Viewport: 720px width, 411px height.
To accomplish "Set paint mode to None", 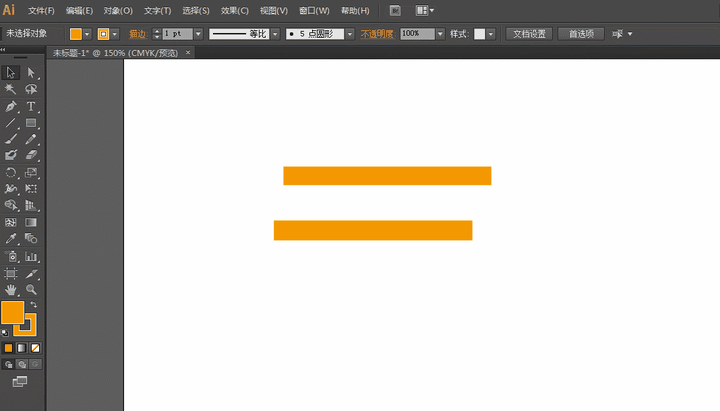I will 35,348.
